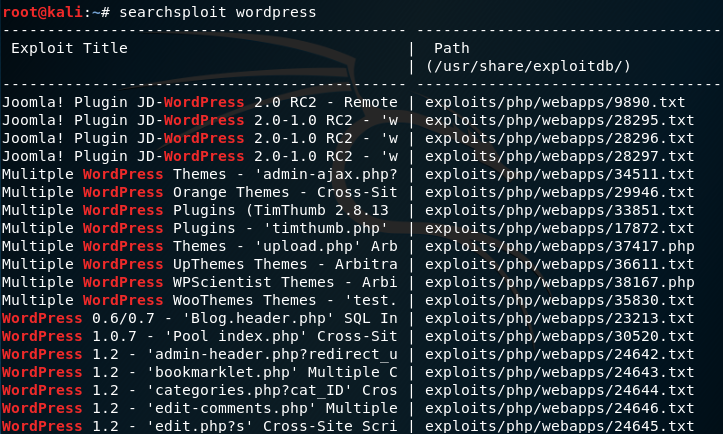Click 'WordPress 1.0.7 - Pool index.php' title

200,336
